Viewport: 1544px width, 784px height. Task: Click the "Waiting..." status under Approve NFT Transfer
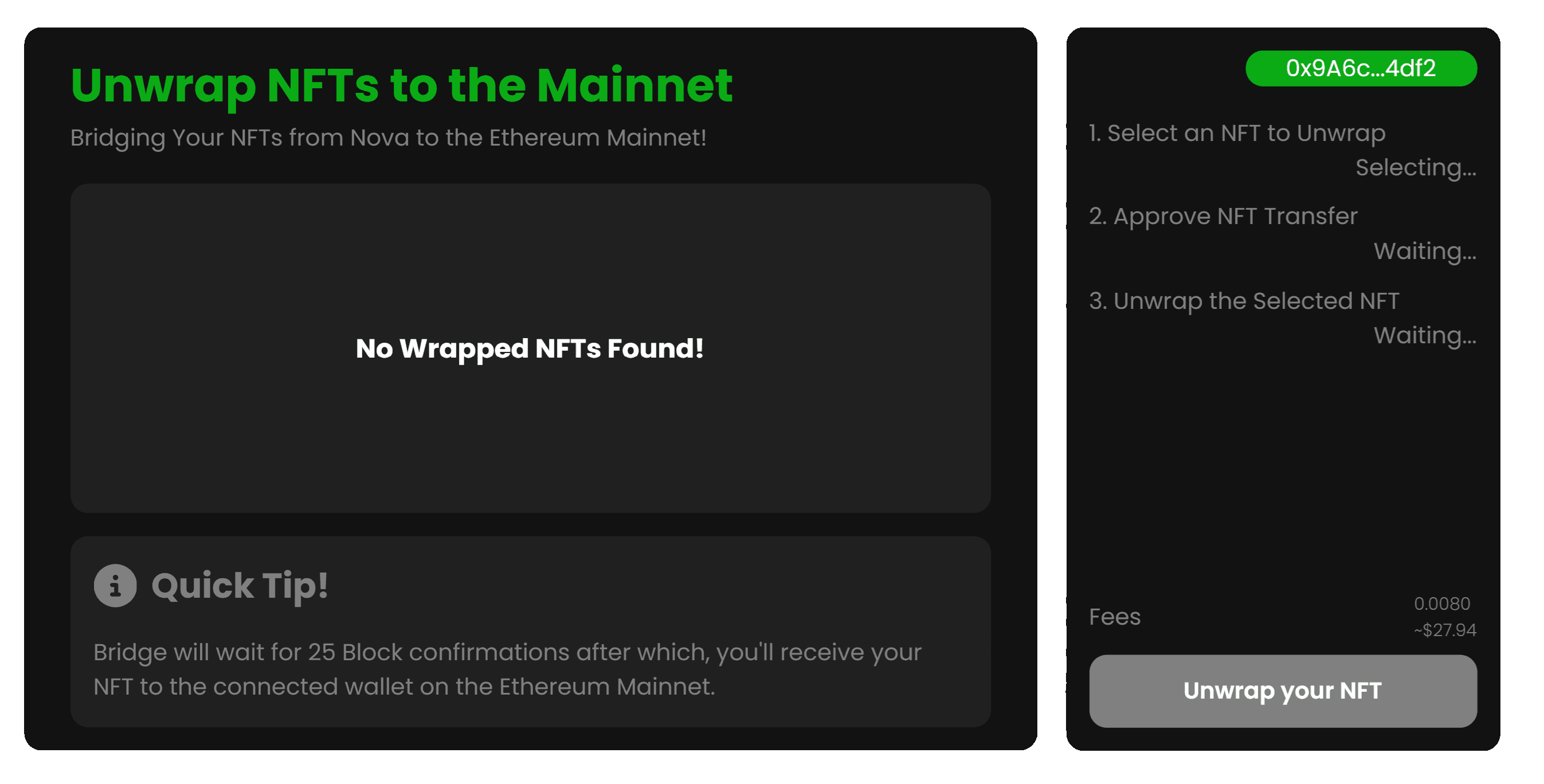point(1424,251)
